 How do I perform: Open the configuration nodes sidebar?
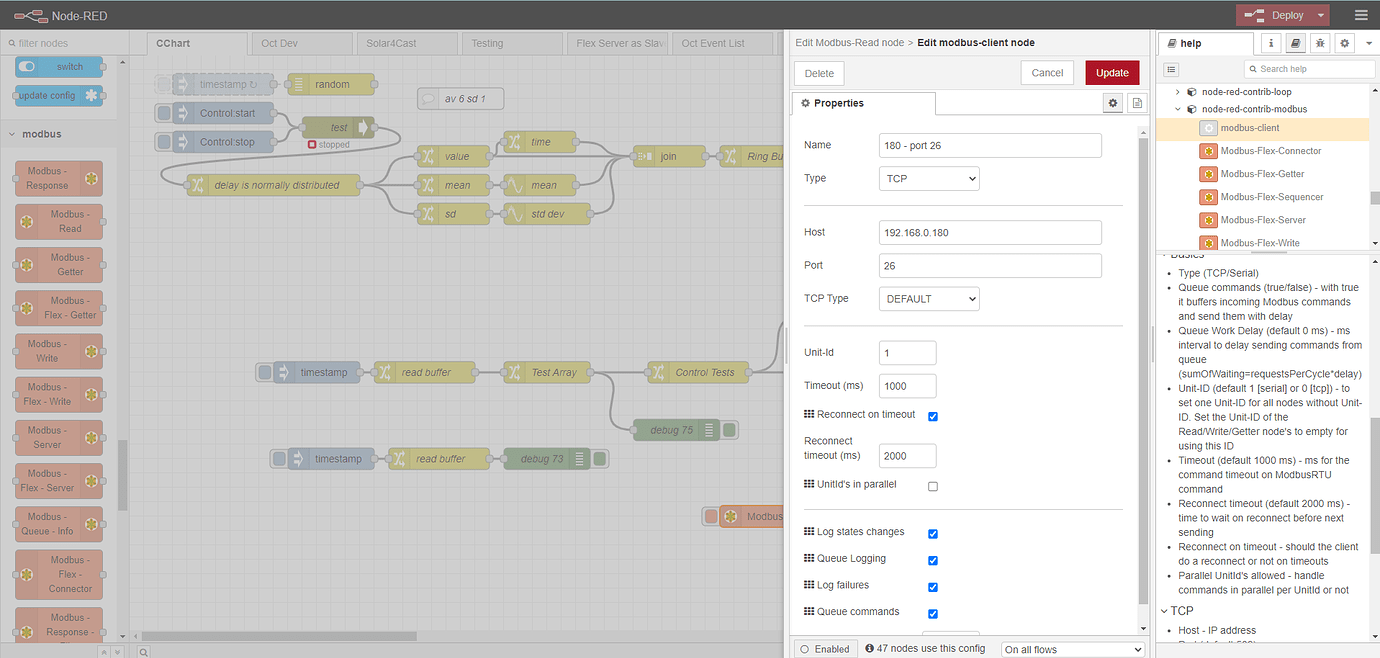tap(1344, 43)
